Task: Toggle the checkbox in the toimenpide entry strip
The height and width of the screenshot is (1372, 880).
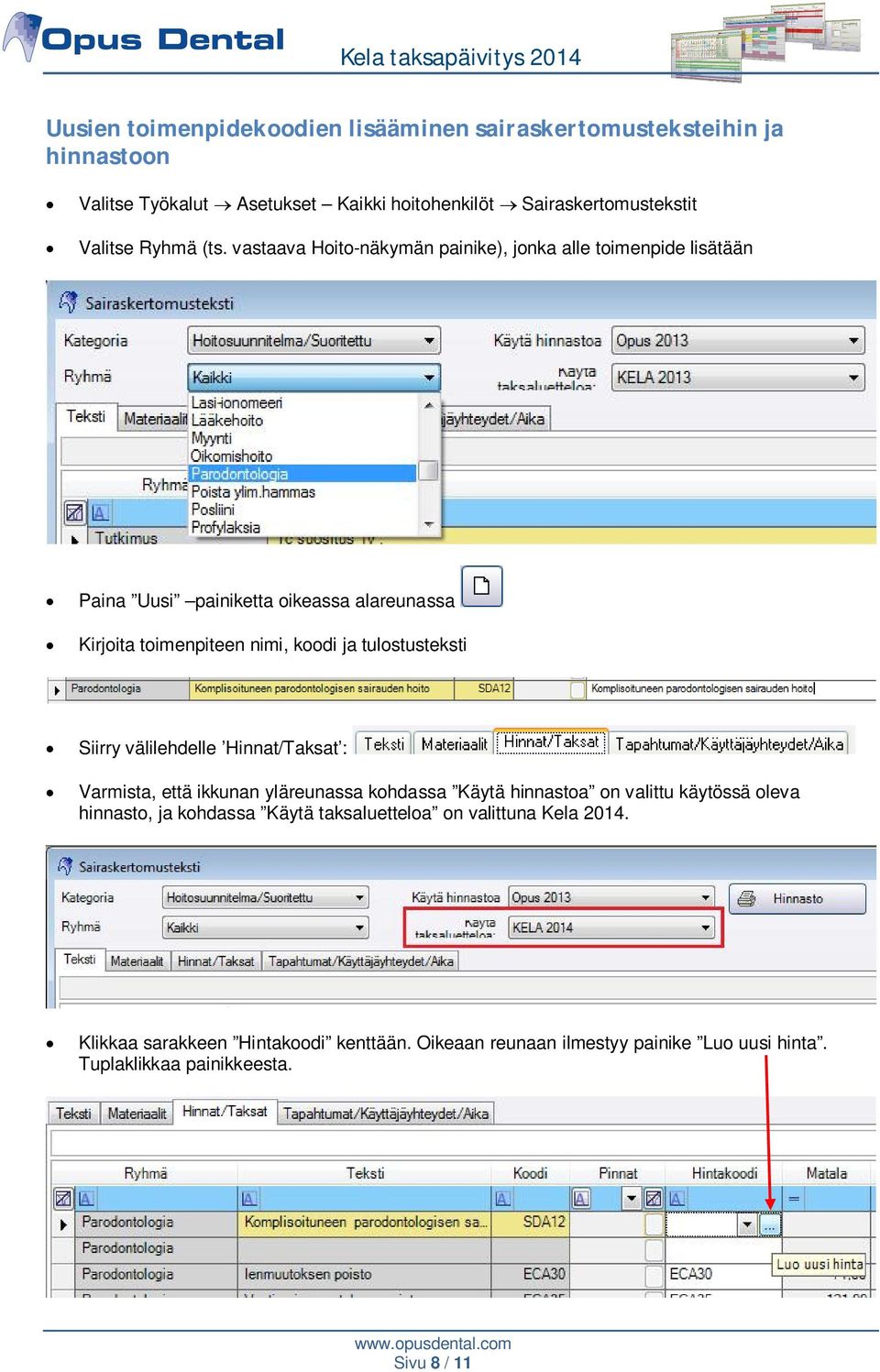Action: (577, 689)
